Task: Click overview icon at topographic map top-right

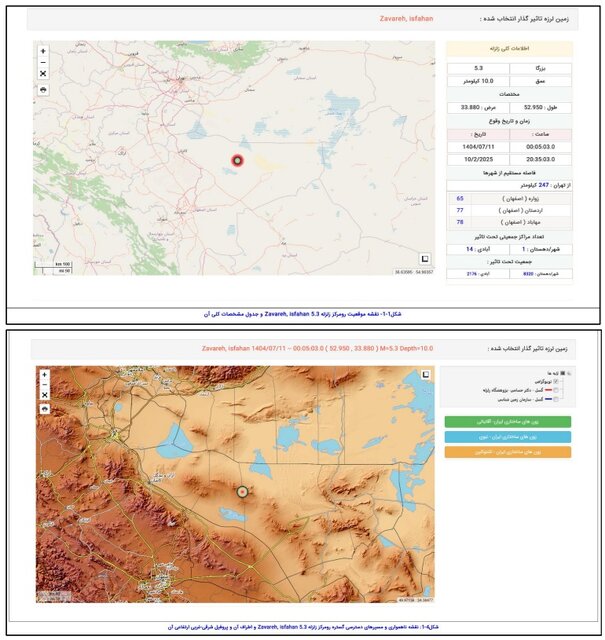Action: 426,374
